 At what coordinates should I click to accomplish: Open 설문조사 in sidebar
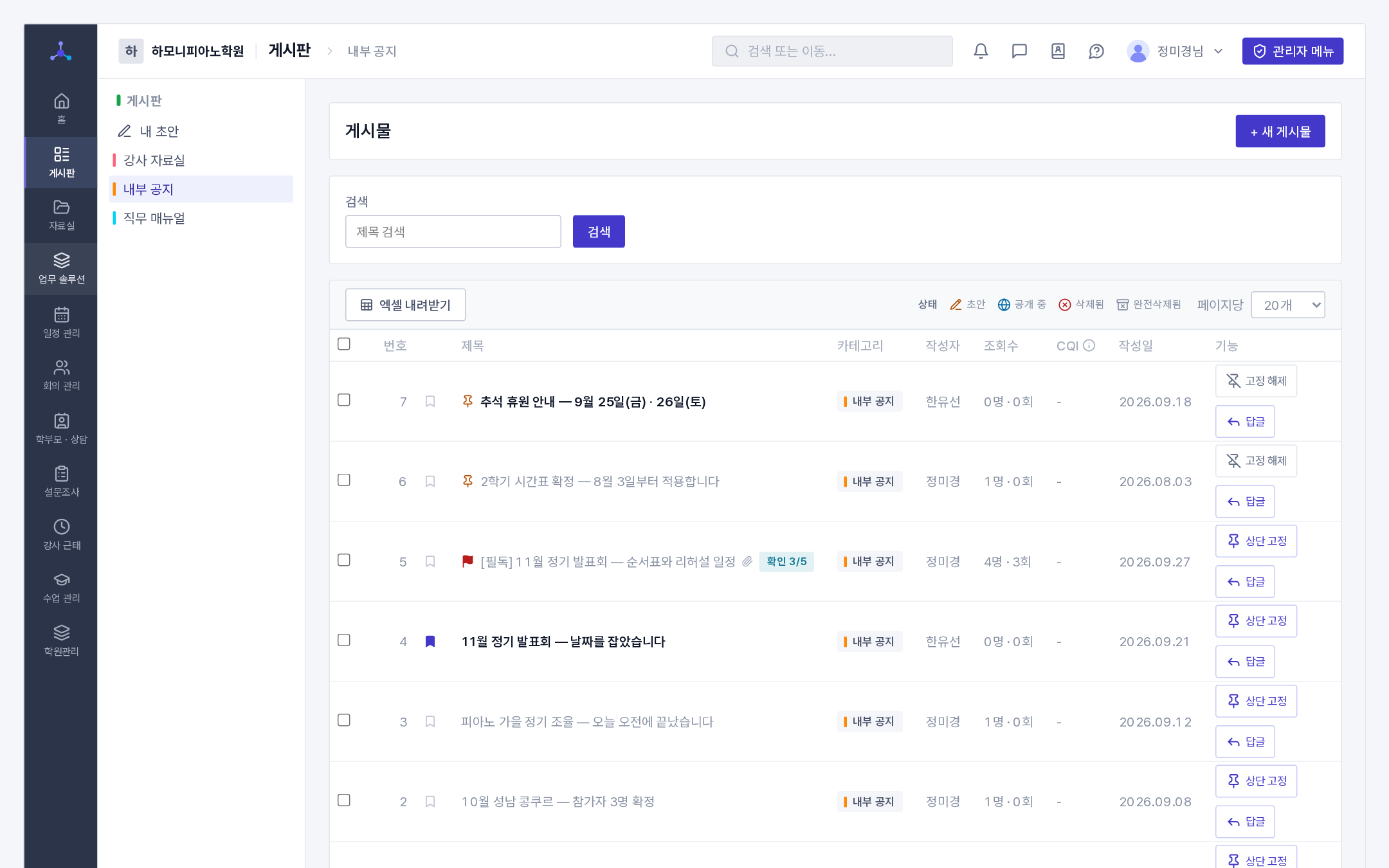(x=61, y=482)
